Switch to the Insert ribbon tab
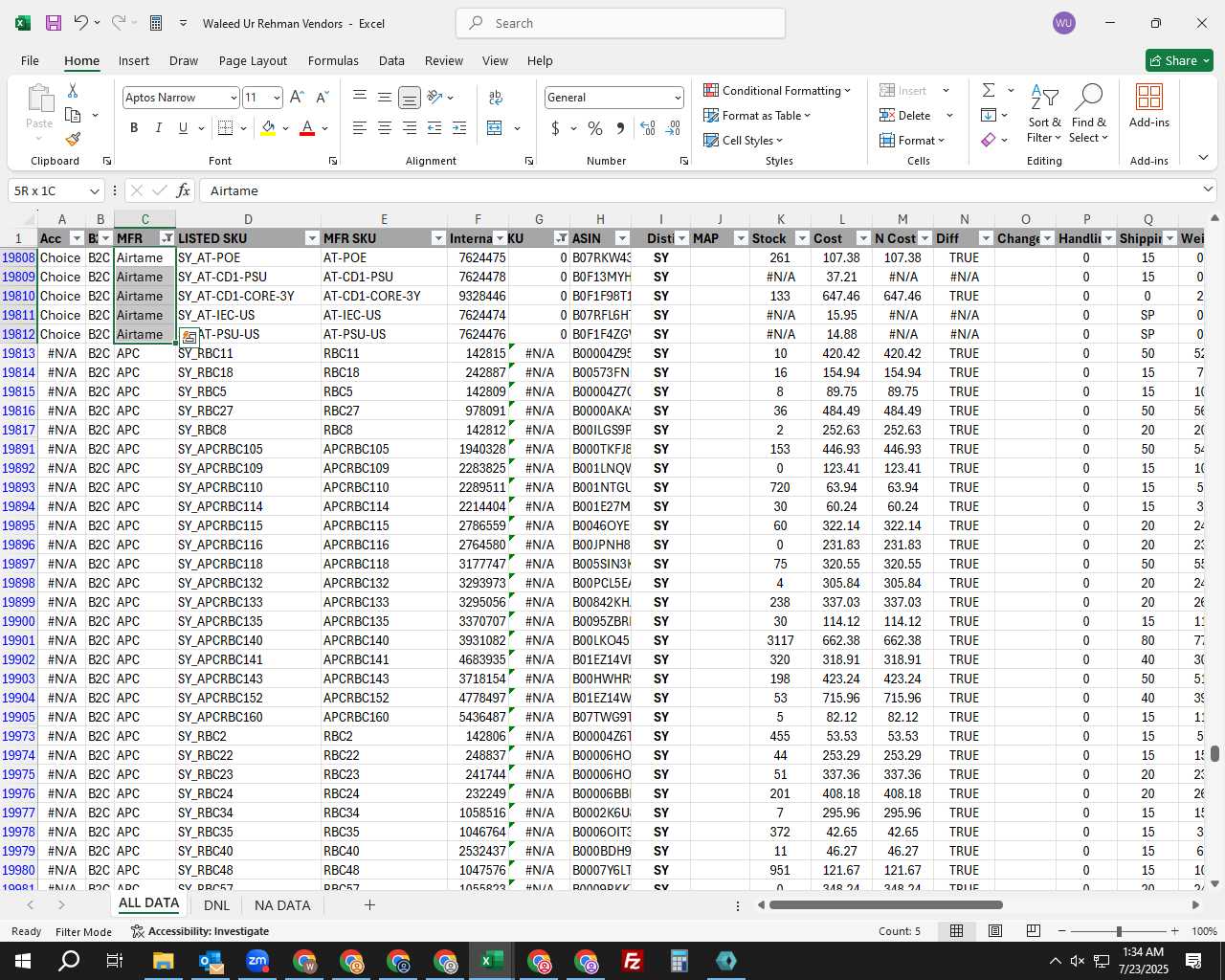The width and height of the screenshot is (1225, 980). [134, 60]
